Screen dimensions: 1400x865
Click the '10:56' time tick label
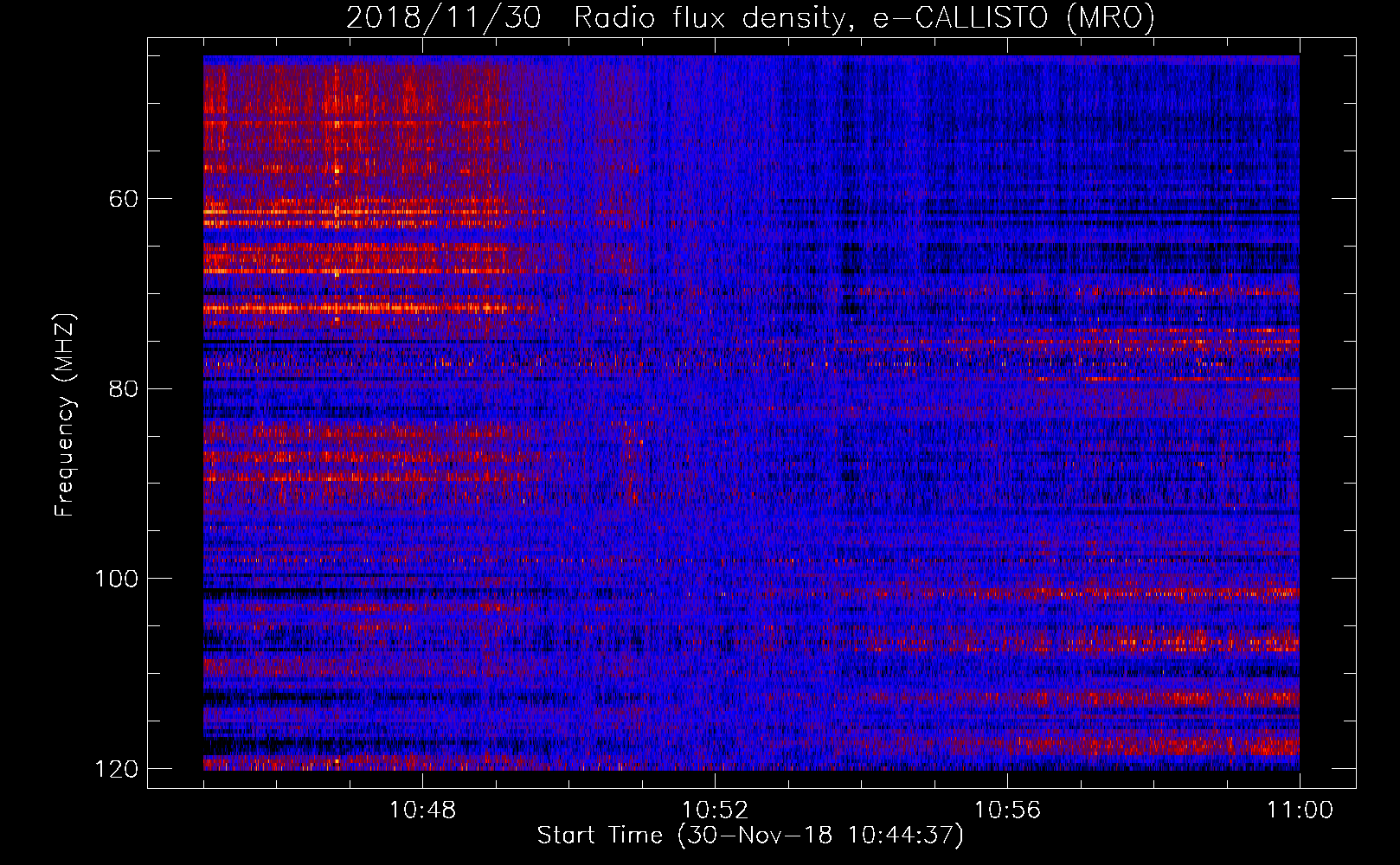1007,811
